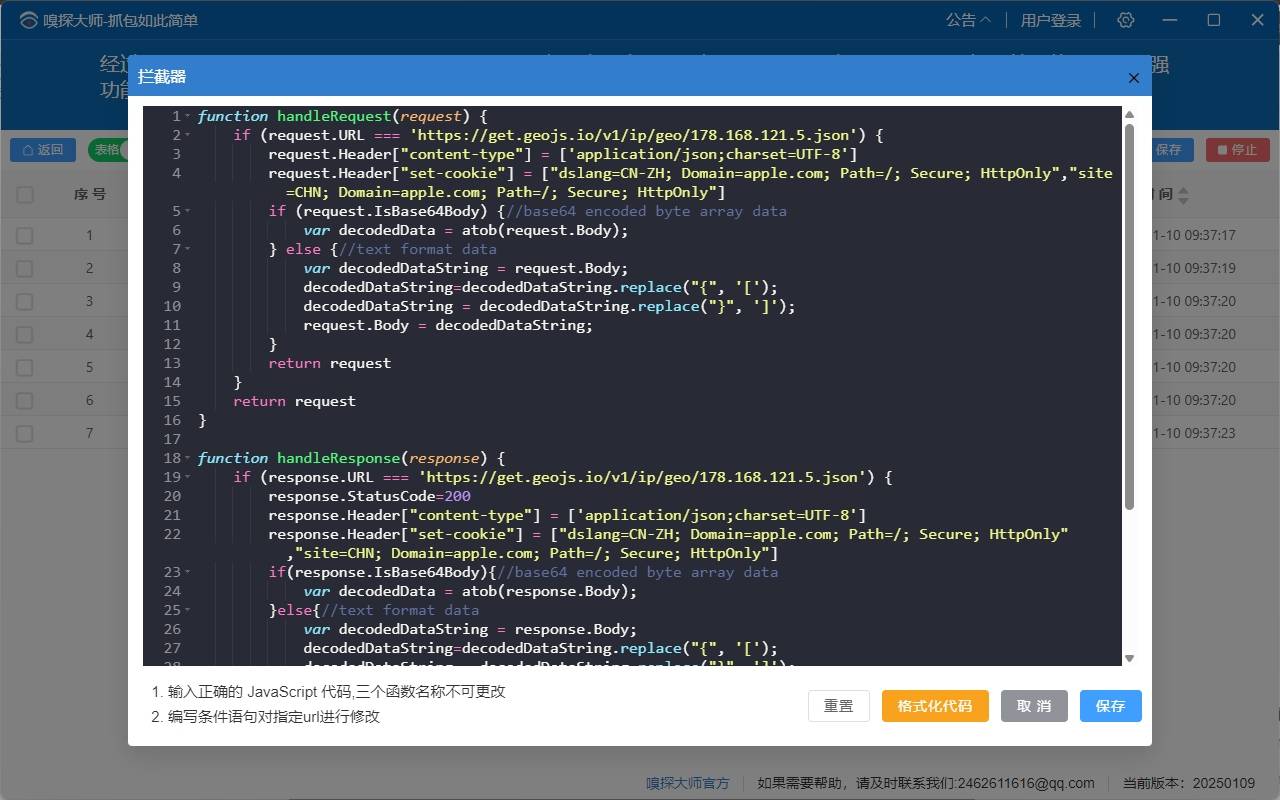The width and height of the screenshot is (1280, 800).
Task: Click 'var decodedDataString = response.Body;' on line 26
Action: [x=470, y=629]
